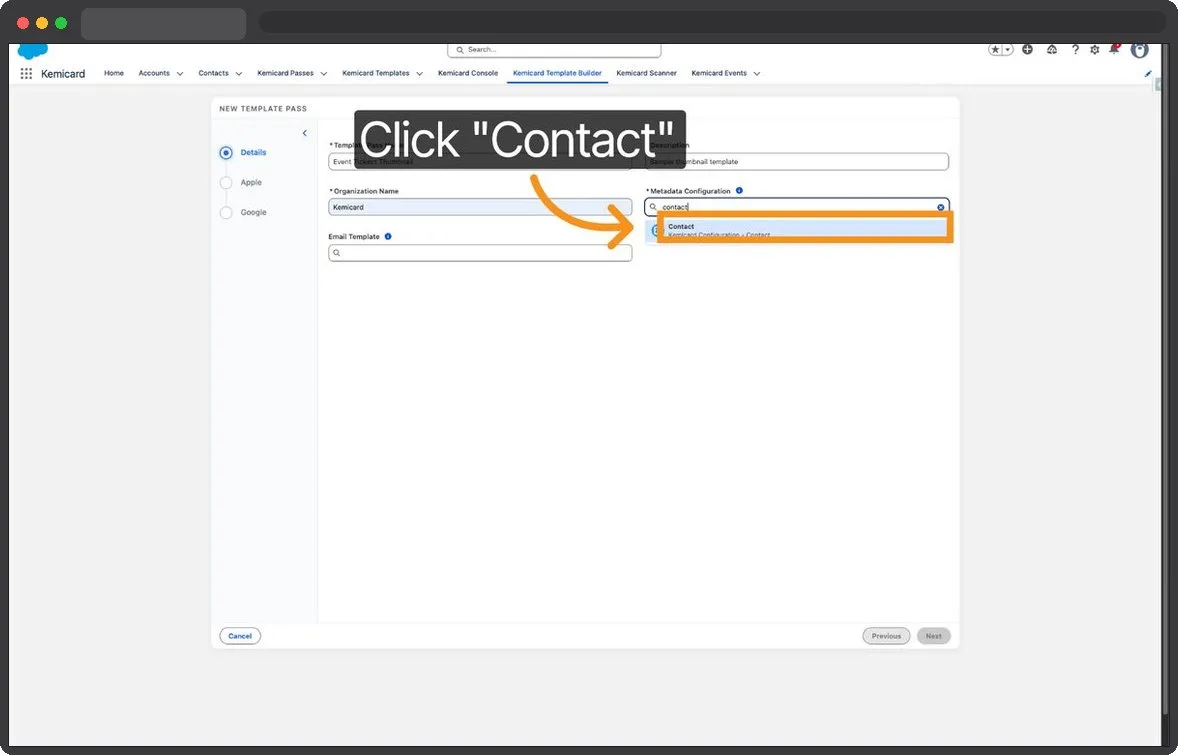This screenshot has height=755, width=1178.
Task: Open the Help question mark icon
Action: (1075, 50)
